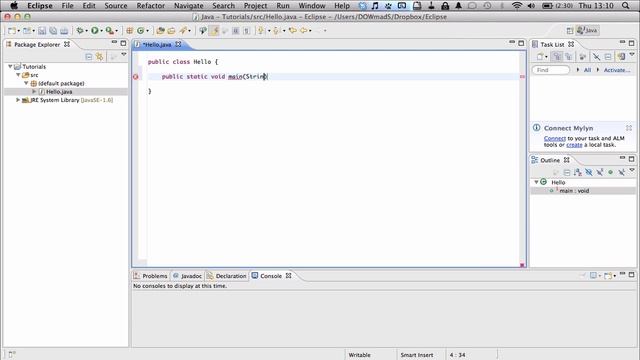Expand the Hello.java tree node
The width and height of the screenshot is (640, 360).
coord(34,92)
